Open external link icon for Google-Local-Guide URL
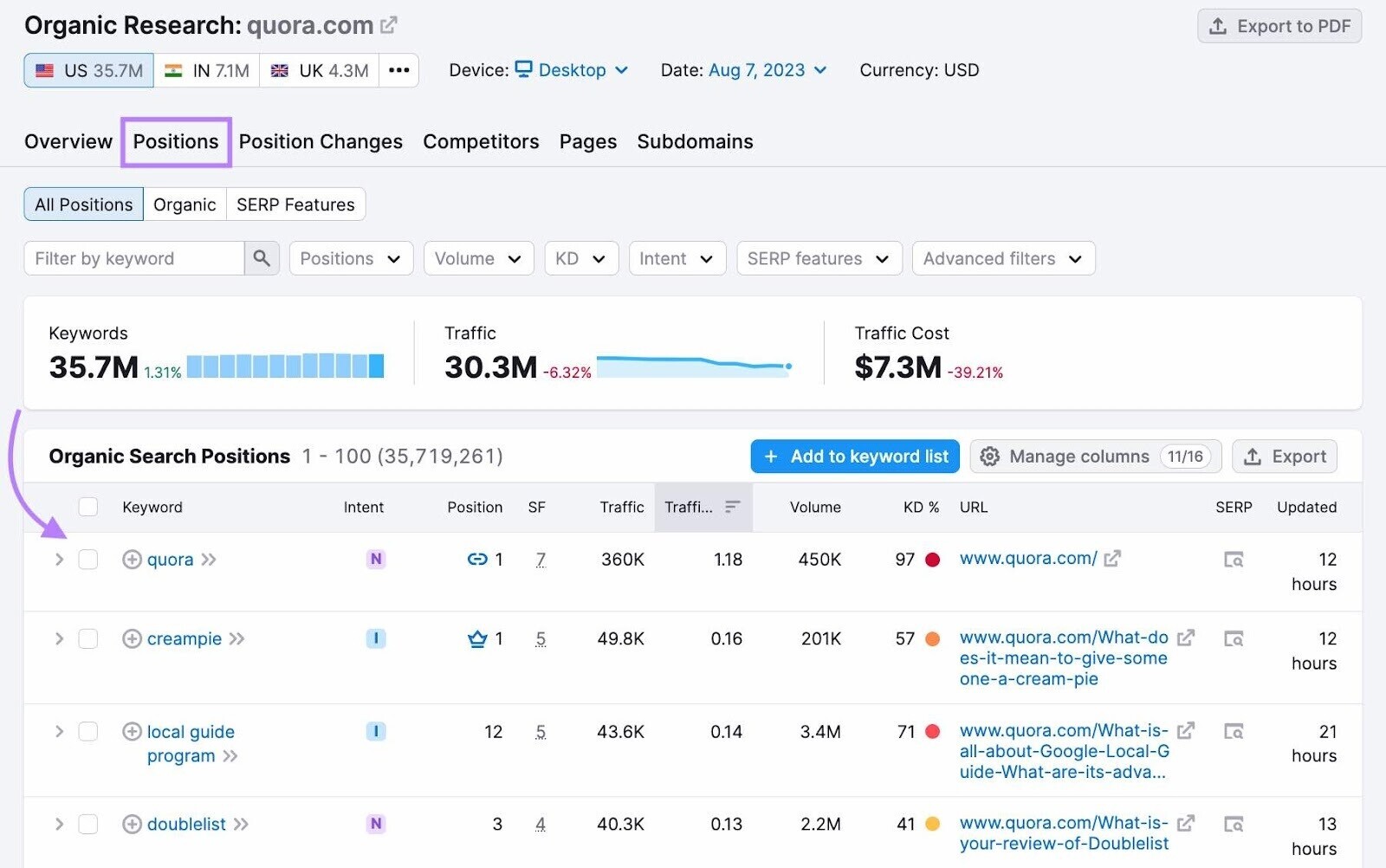The image size is (1386, 868). (1186, 730)
